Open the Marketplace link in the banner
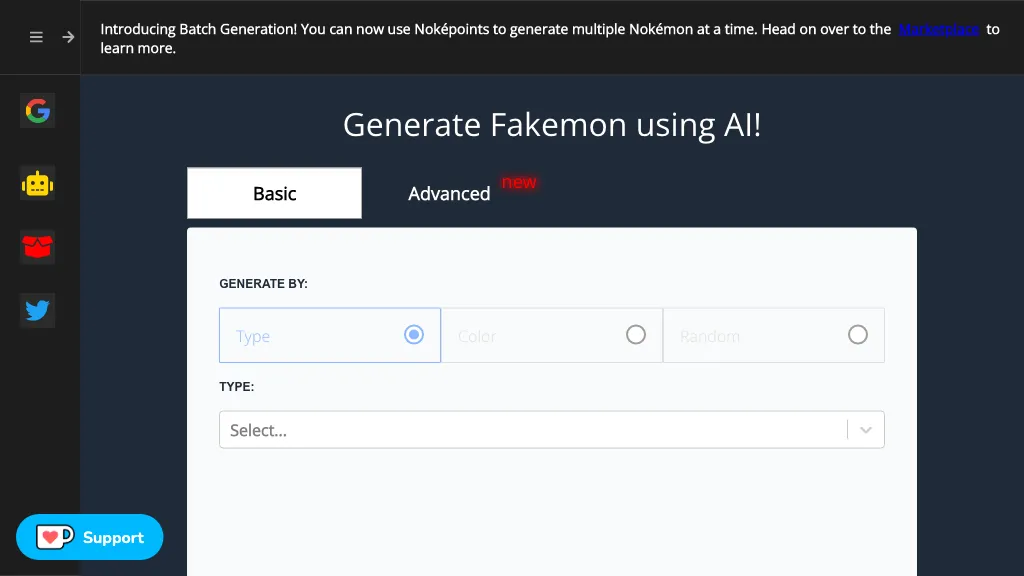Viewport: 1024px width, 576px height. [x=939, y=29]
